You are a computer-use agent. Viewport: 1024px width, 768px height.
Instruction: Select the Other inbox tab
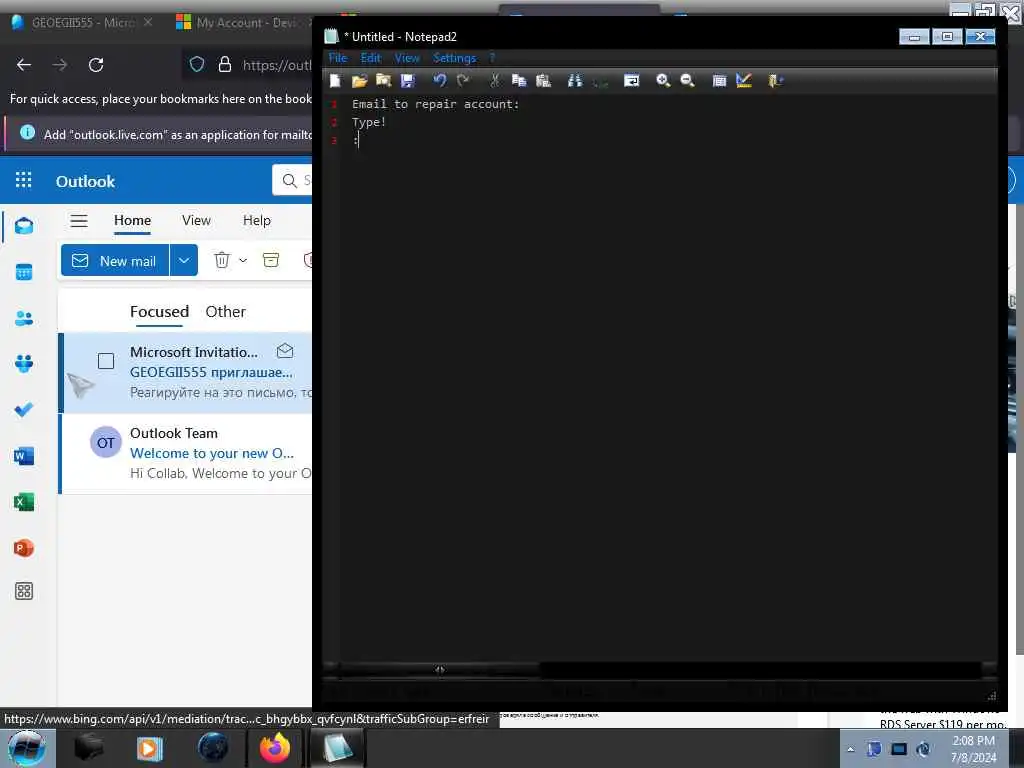coord(225,312)
